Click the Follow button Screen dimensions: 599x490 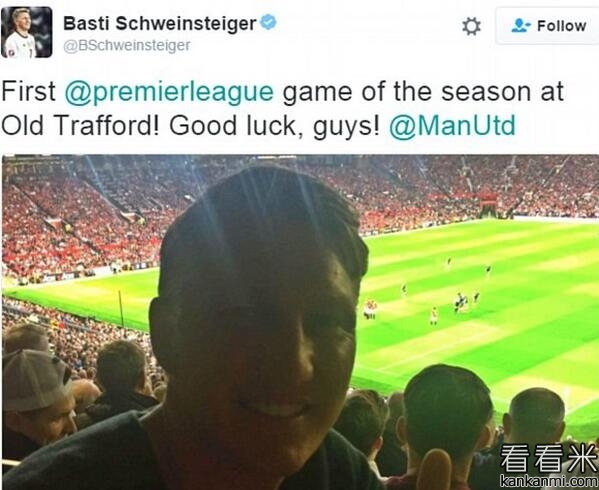pyautogui.click(x=547, y=26)
